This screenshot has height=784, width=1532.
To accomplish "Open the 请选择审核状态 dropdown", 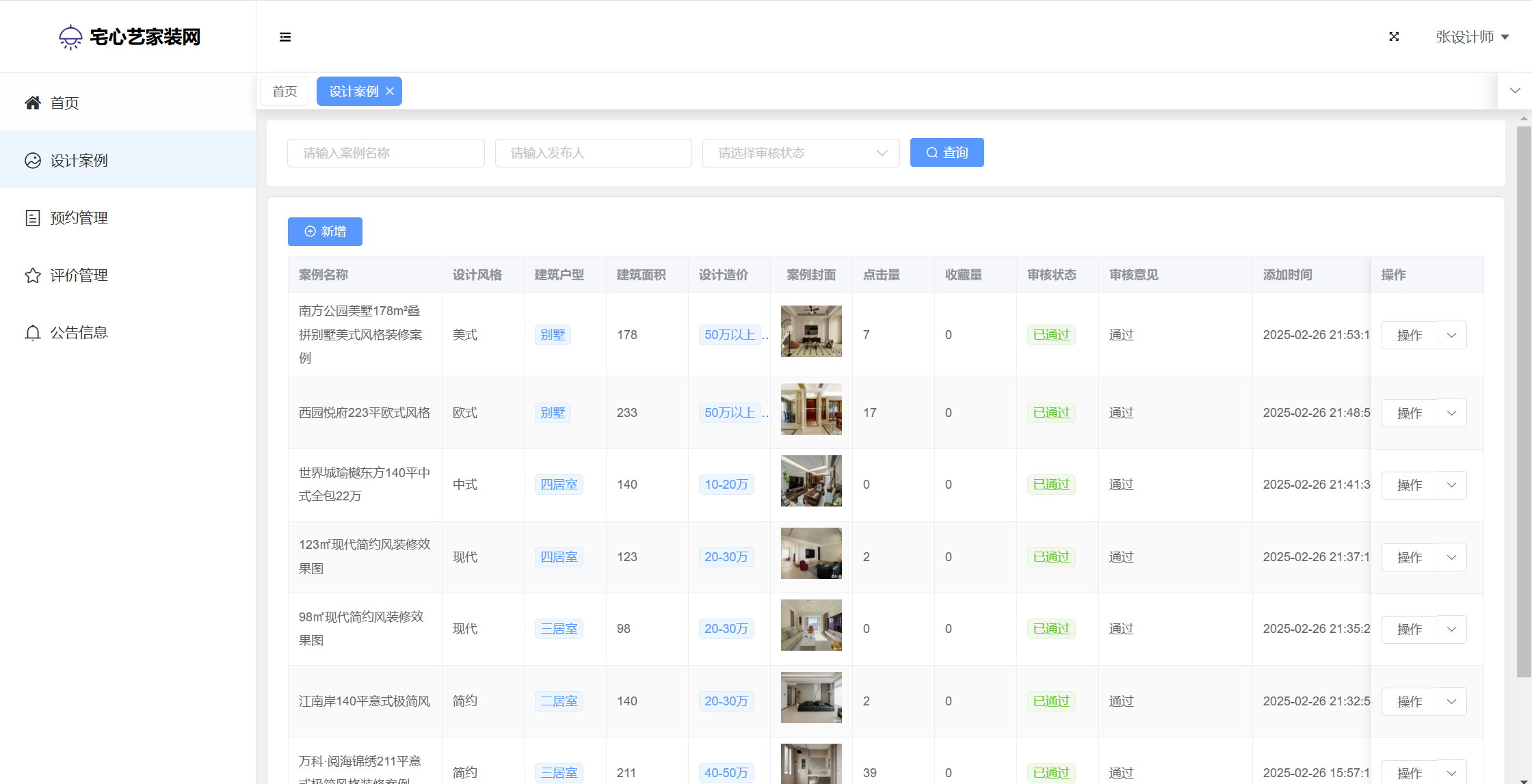I will pos(800,153).
